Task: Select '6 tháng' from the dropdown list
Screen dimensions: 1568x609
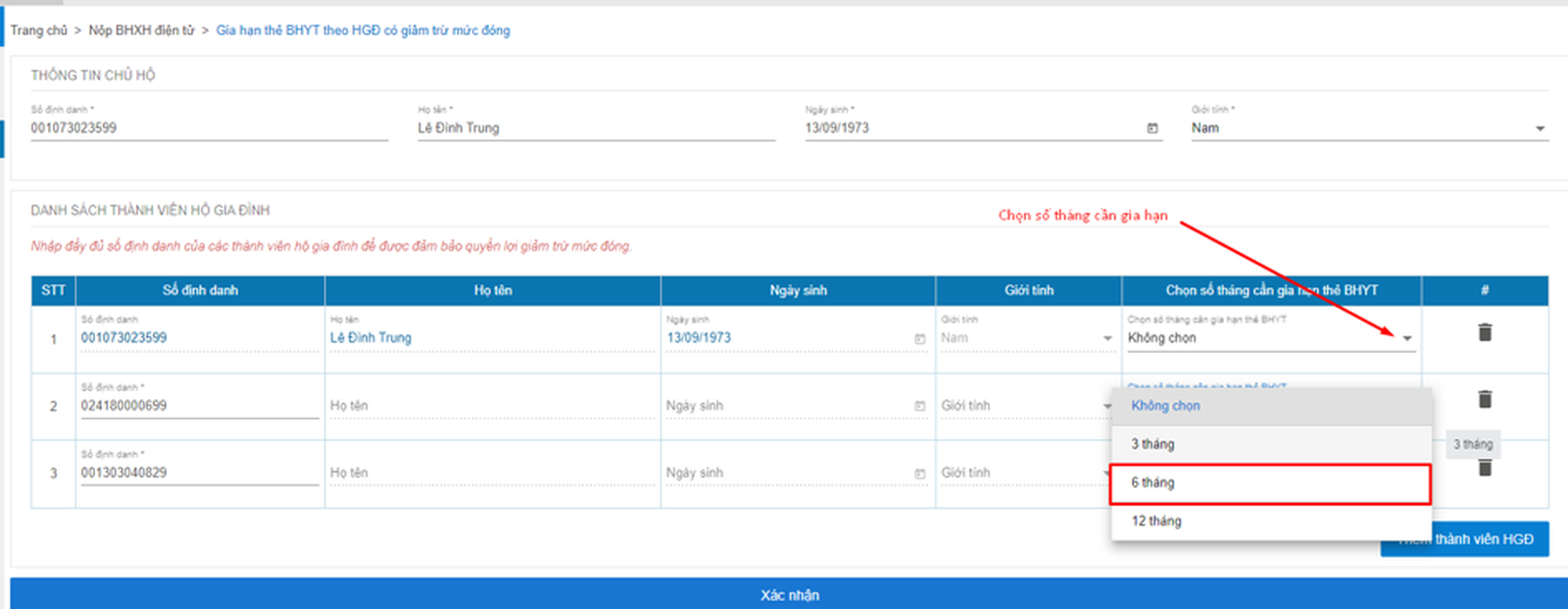Action: pyautogui.click(x=1269, y=483)
